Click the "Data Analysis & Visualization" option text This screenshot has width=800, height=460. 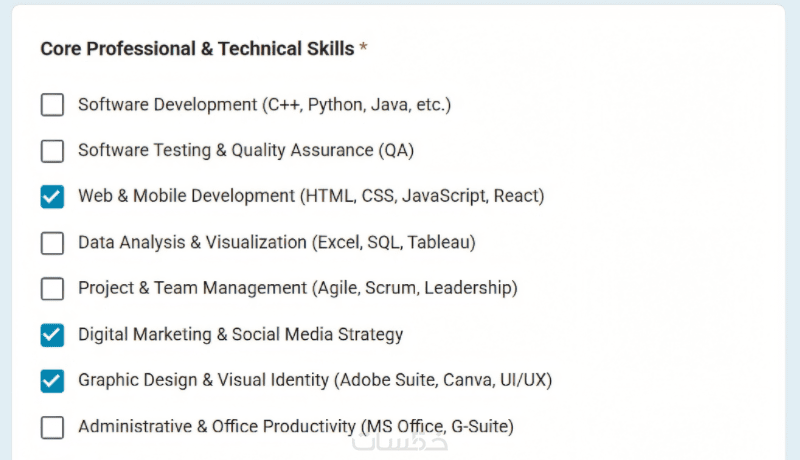click(x=277, y=243)
